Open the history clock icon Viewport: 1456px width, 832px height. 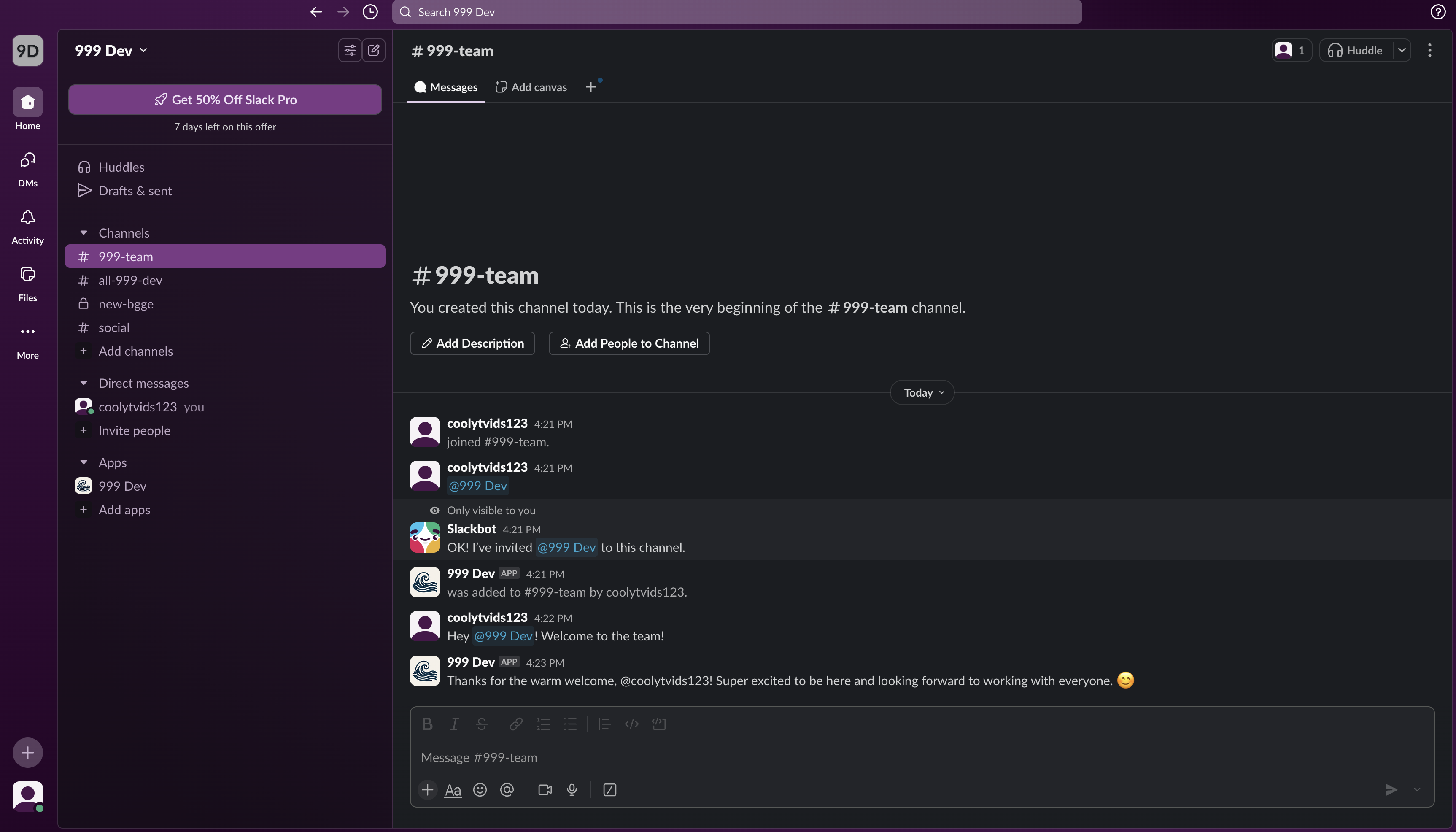(370, 12)
